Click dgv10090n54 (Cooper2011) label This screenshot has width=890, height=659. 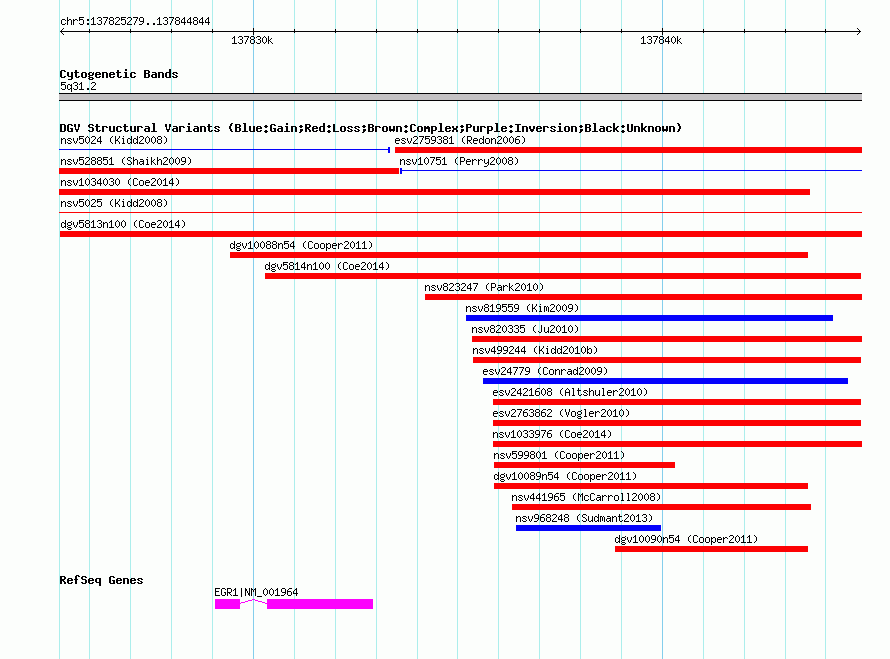[686, 539]
